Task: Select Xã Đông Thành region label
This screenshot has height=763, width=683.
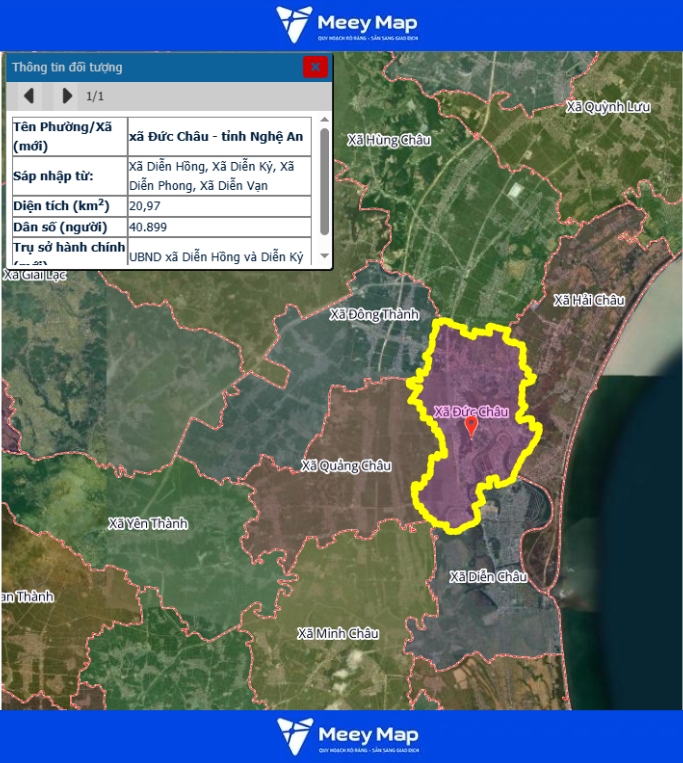Action: [374, 315]
